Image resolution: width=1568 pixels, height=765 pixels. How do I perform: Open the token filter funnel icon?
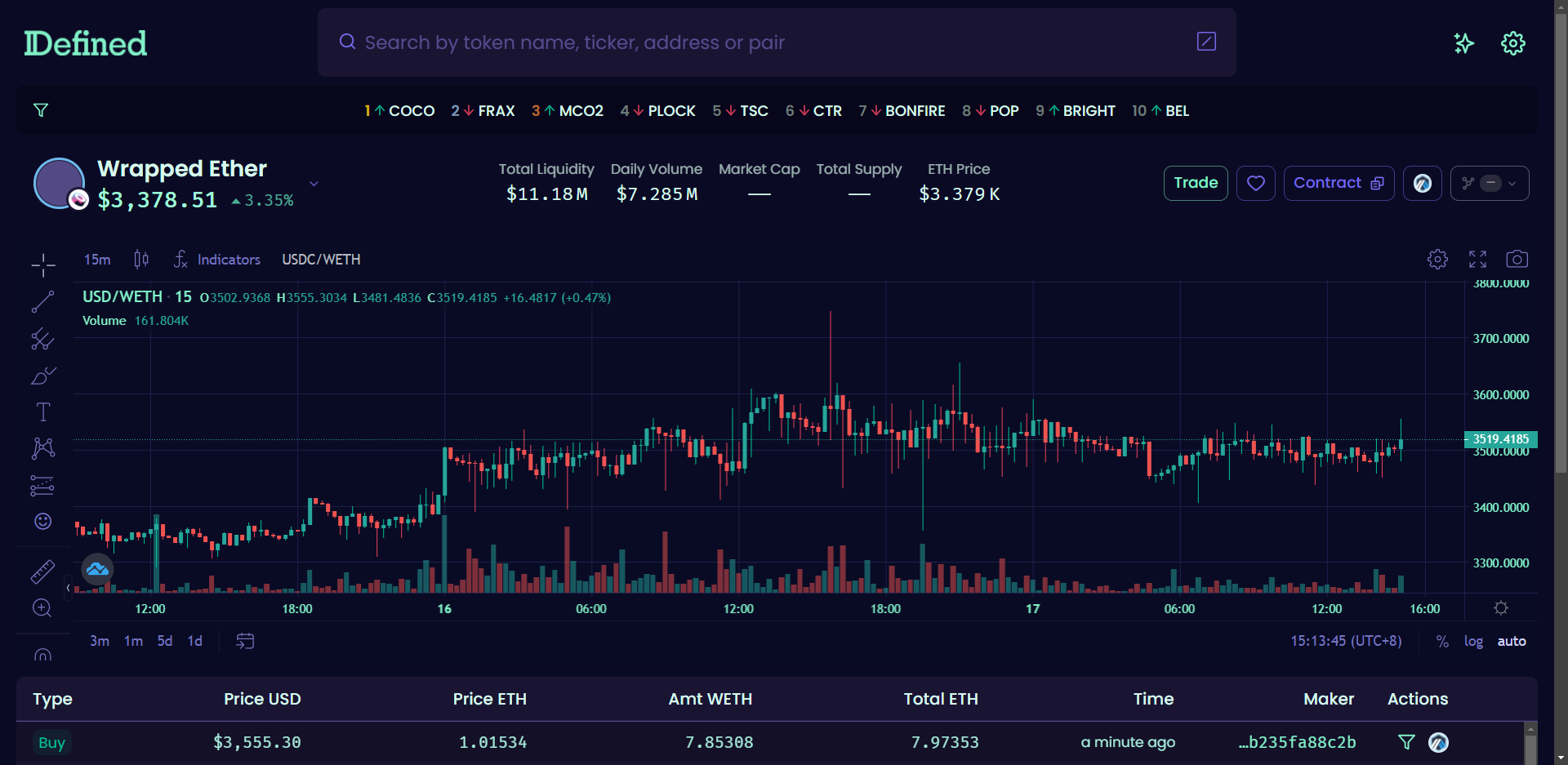click(x=41, y=110)
